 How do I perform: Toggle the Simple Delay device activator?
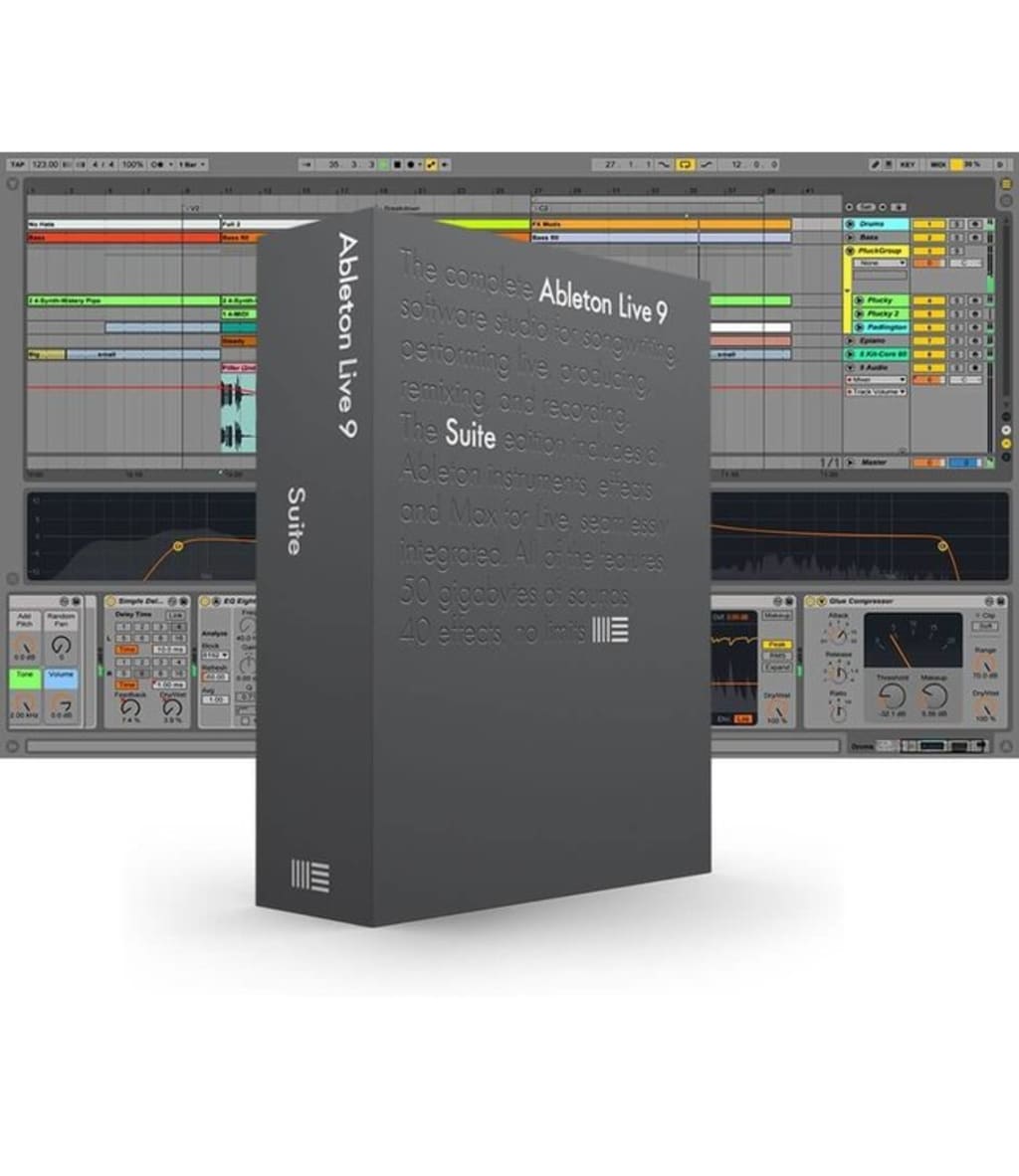110,602
